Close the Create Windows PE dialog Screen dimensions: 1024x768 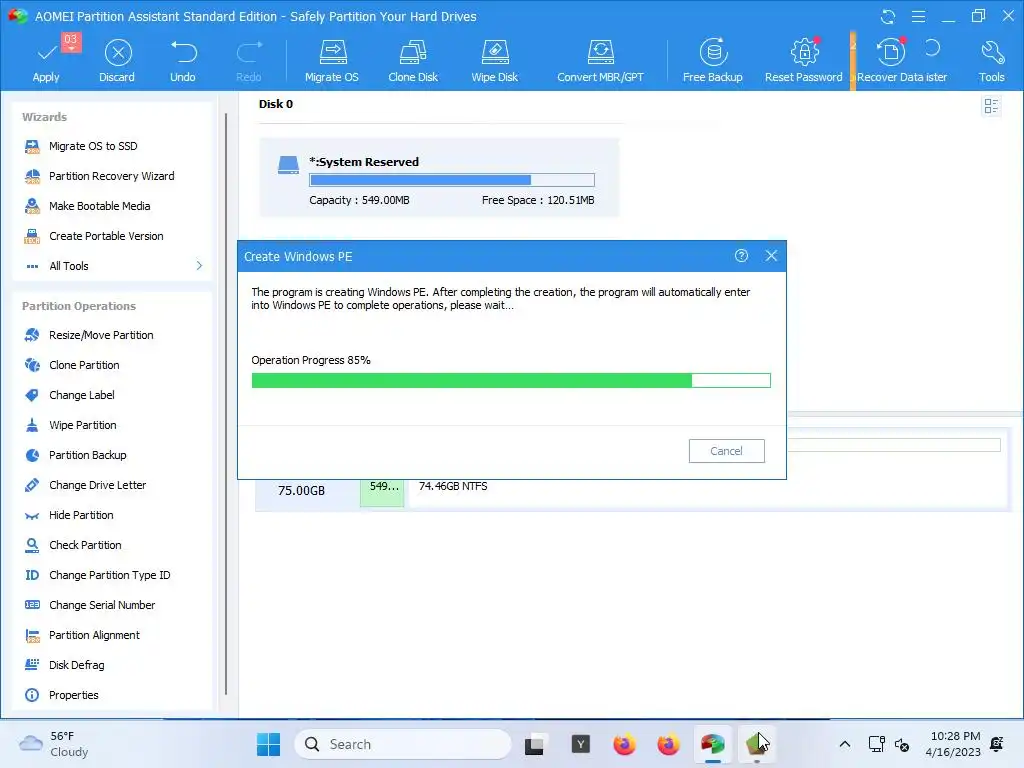click(771, 256)
